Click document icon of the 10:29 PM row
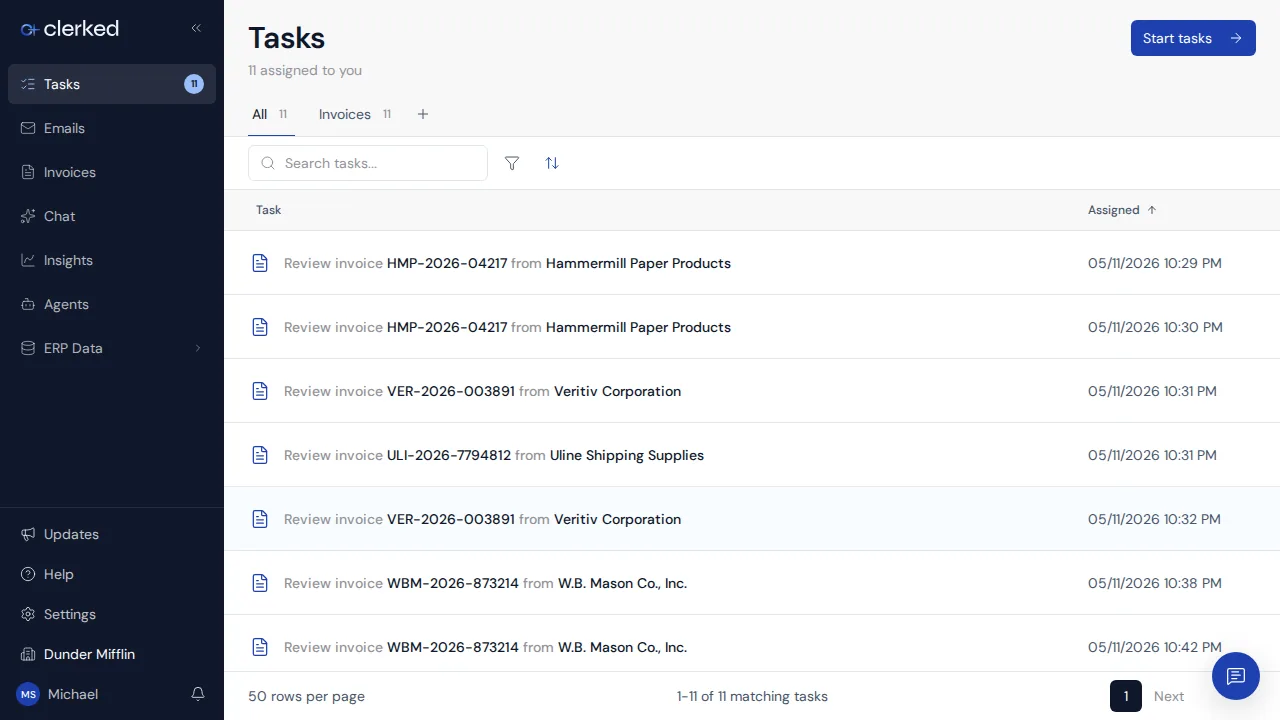 pos(260,263)
